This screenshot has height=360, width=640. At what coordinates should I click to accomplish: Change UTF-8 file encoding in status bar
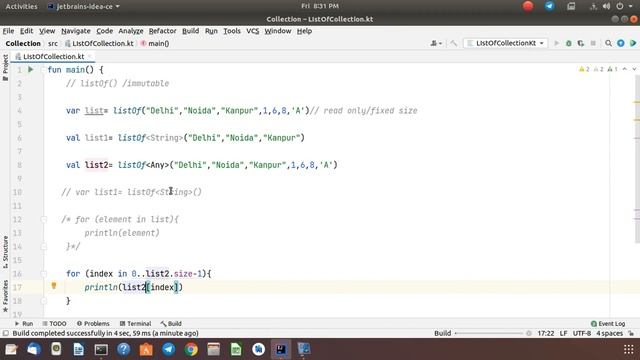582,333
